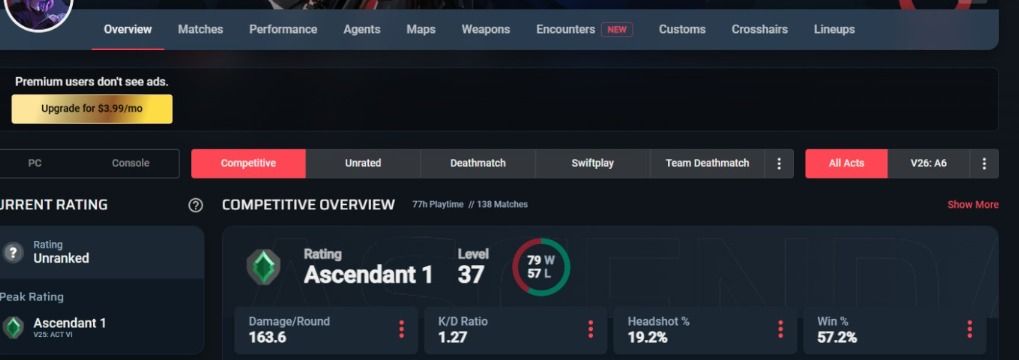
Task: Click the Level 37 value
Action: 471,275
